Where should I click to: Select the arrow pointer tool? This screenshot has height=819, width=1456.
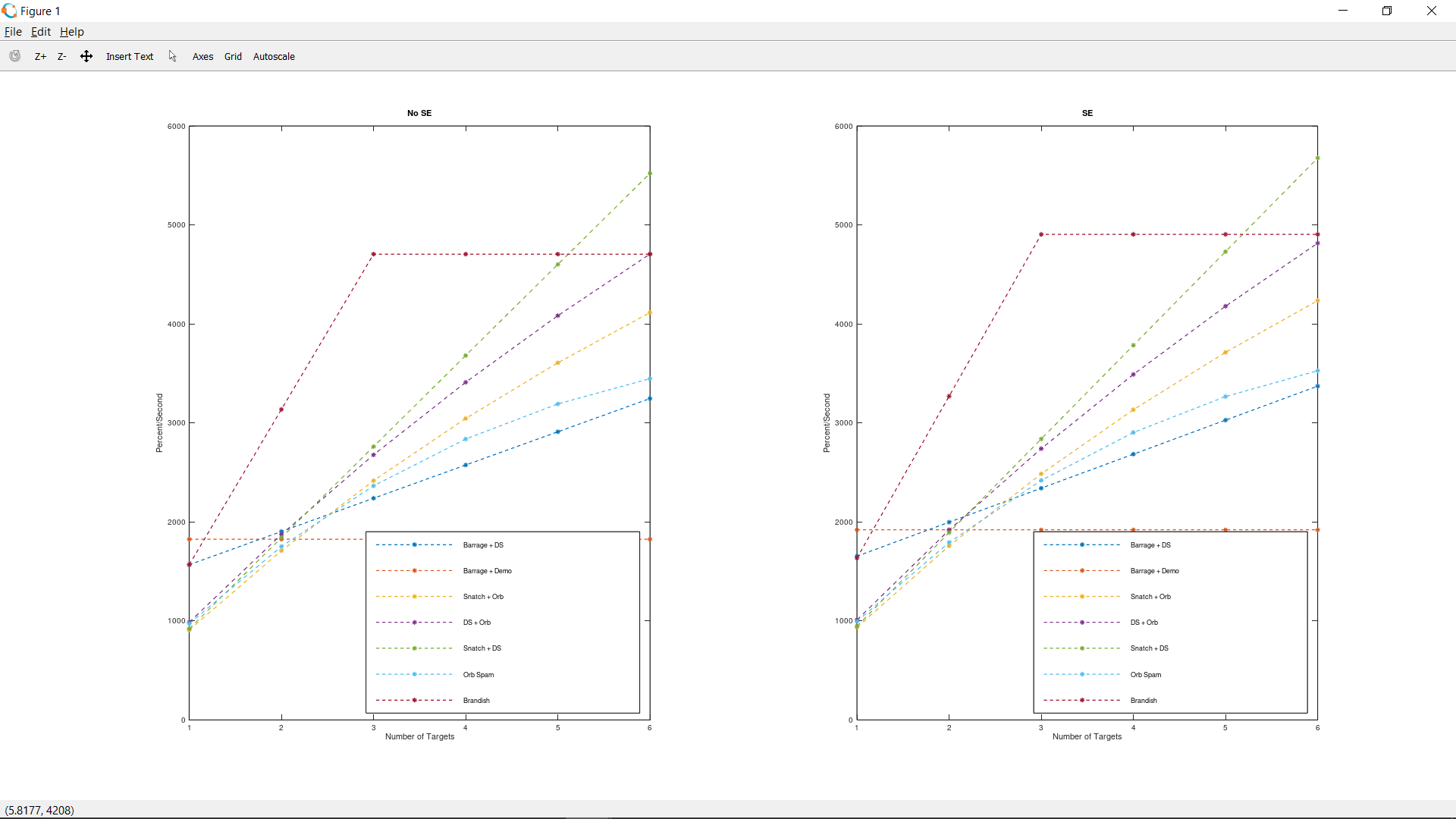coord(173,56)
